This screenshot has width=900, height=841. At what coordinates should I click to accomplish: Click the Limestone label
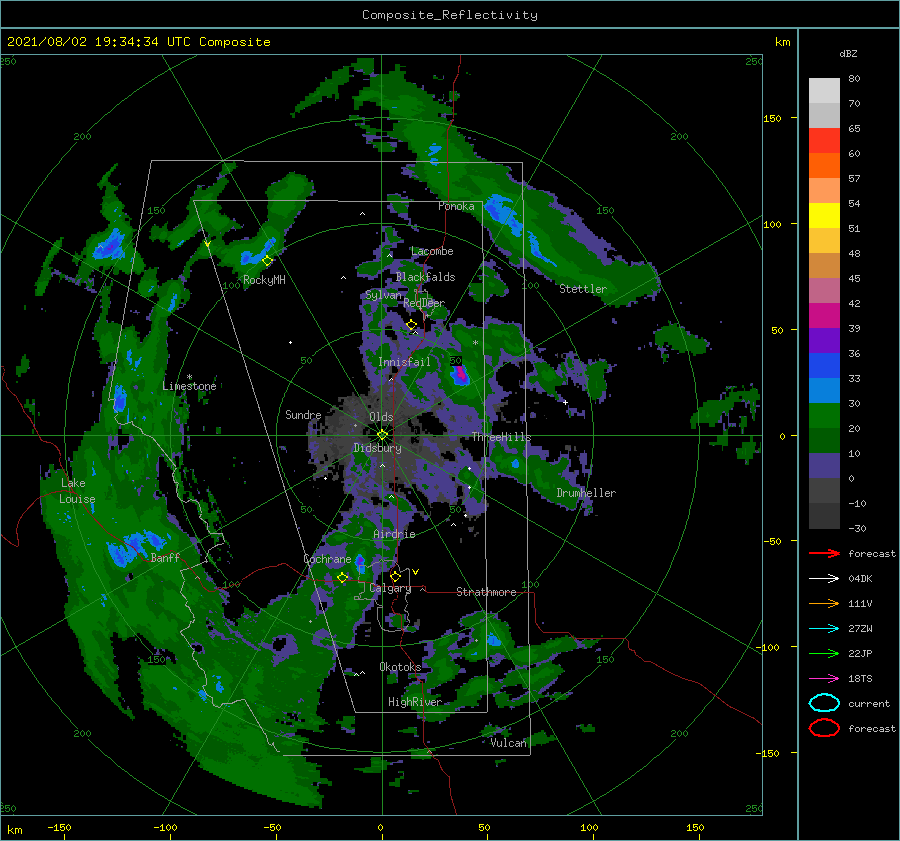point(189,386)
